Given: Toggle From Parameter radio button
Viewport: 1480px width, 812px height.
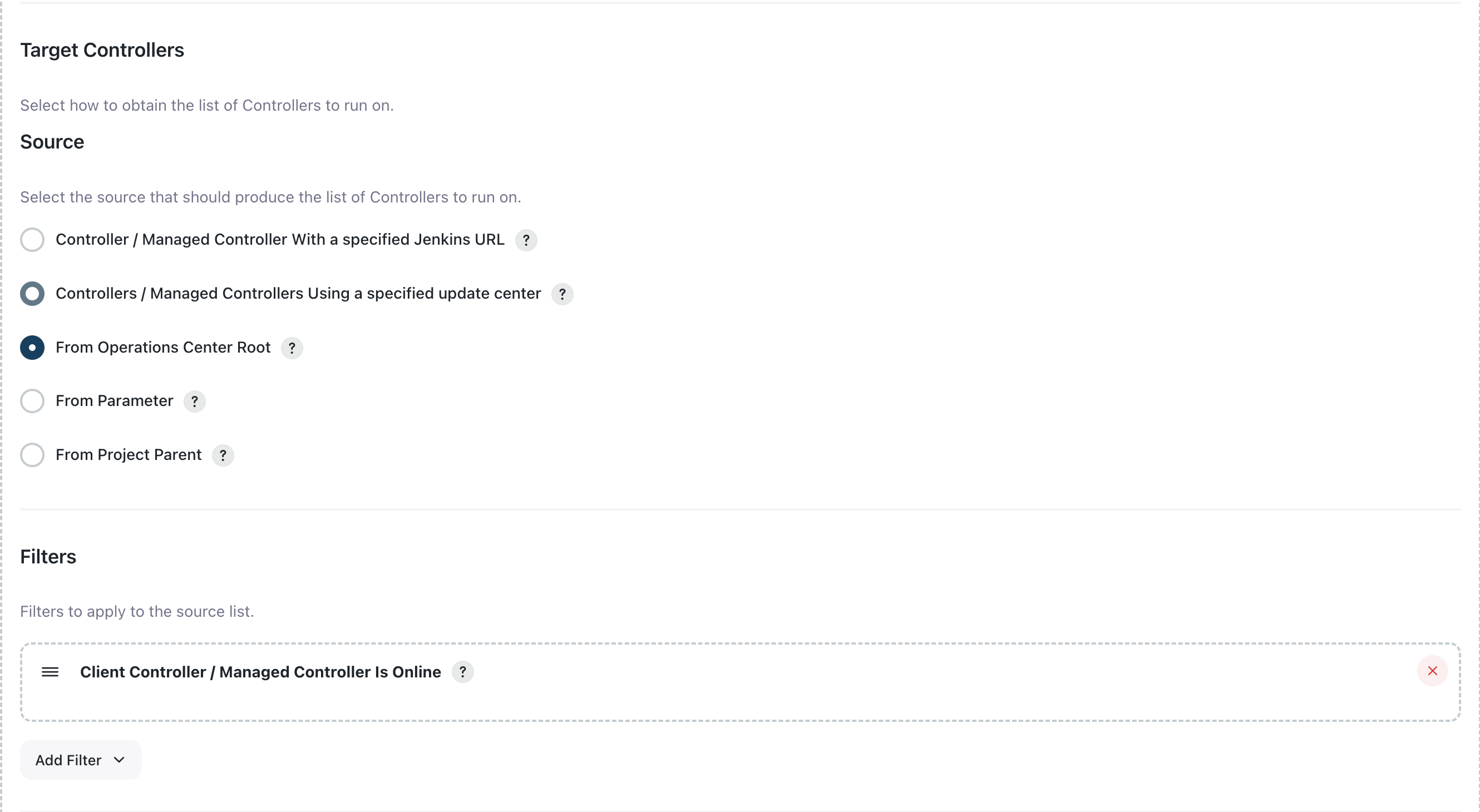Looking at the screenshot, I should coord(32,400).
